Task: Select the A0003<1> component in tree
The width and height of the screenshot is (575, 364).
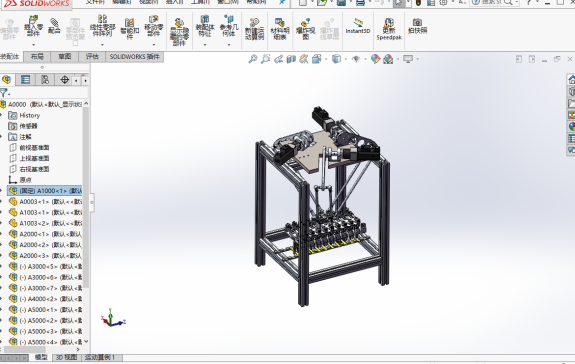Action: (45, 202)
